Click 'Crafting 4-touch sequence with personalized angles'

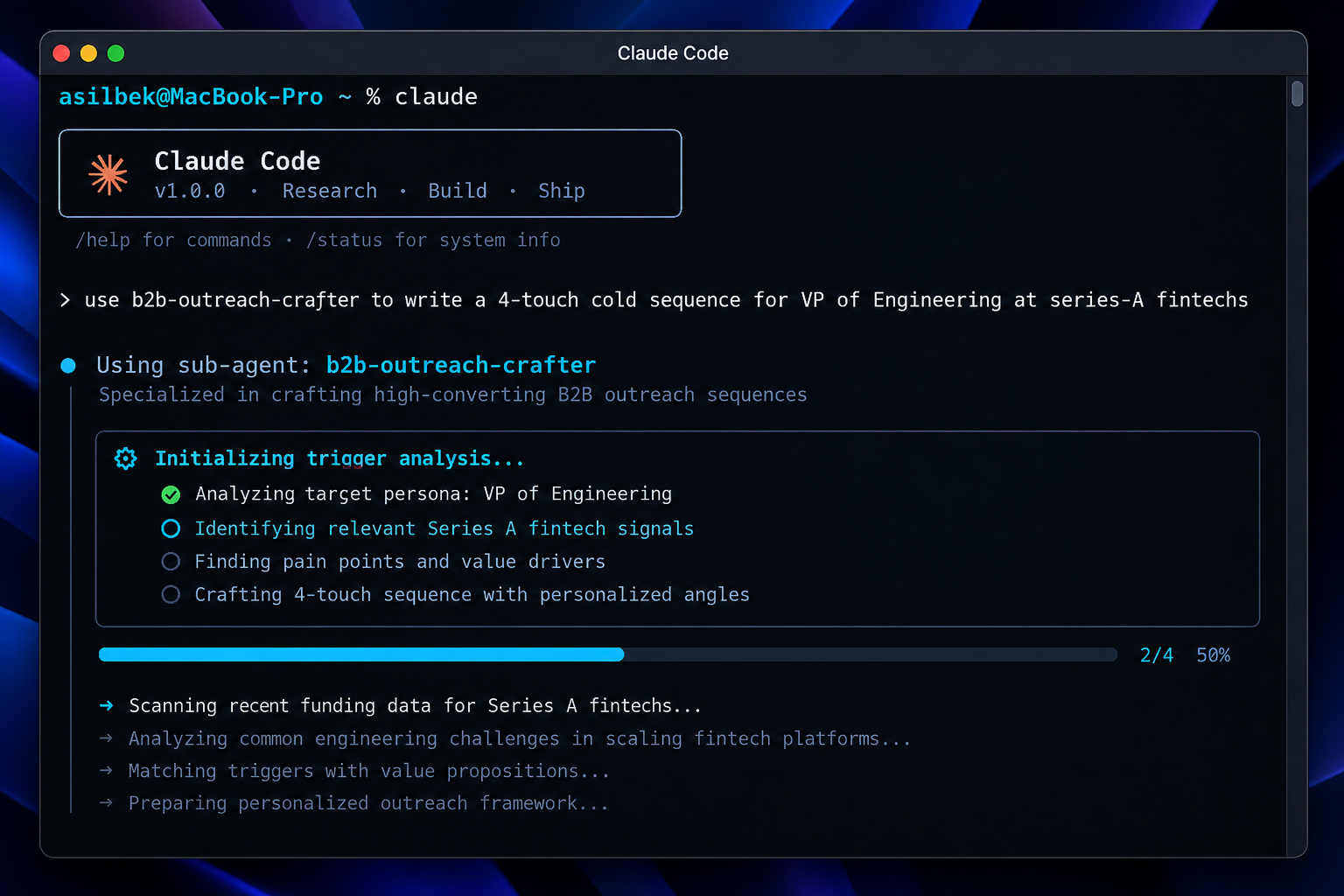click(x=472, y=595)
